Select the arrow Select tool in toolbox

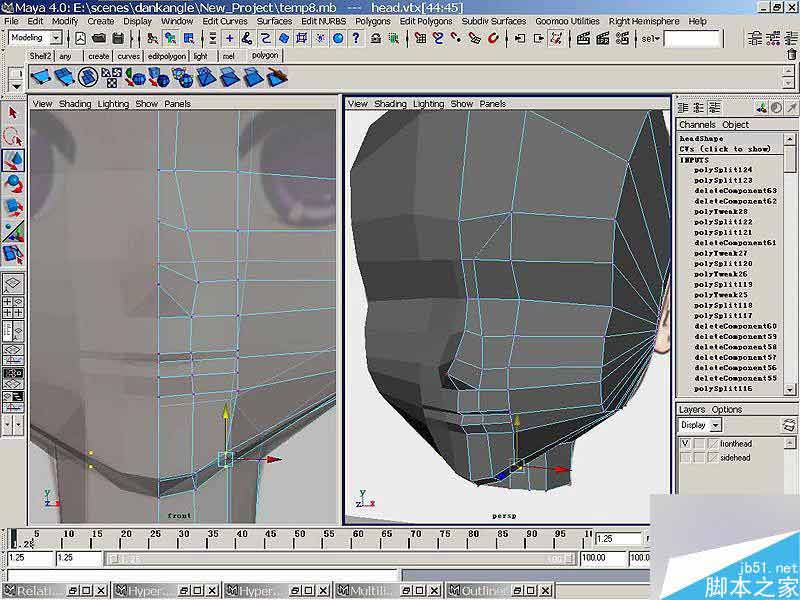(14, 114)
